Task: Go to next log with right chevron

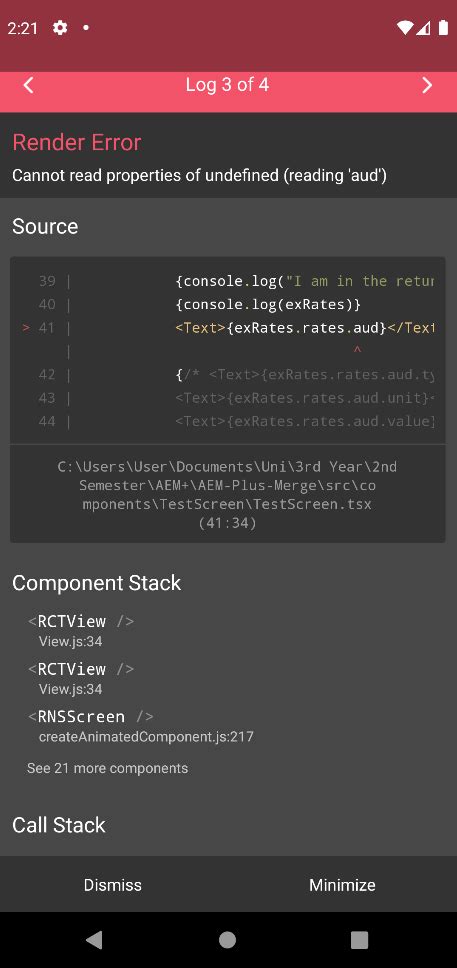Action: [x=427, y=85]
